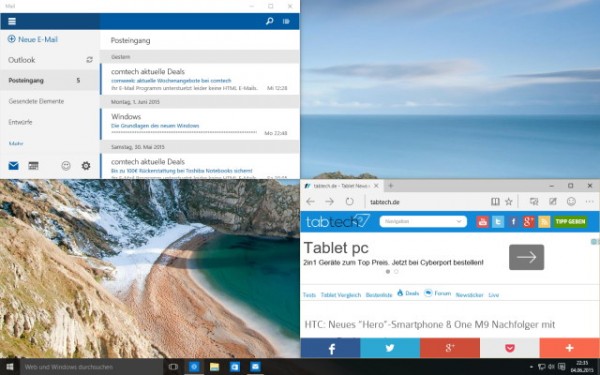Open Mail settings gear
Screen dimensions: 600x375
pyautogui.click(x=86, y=166)
